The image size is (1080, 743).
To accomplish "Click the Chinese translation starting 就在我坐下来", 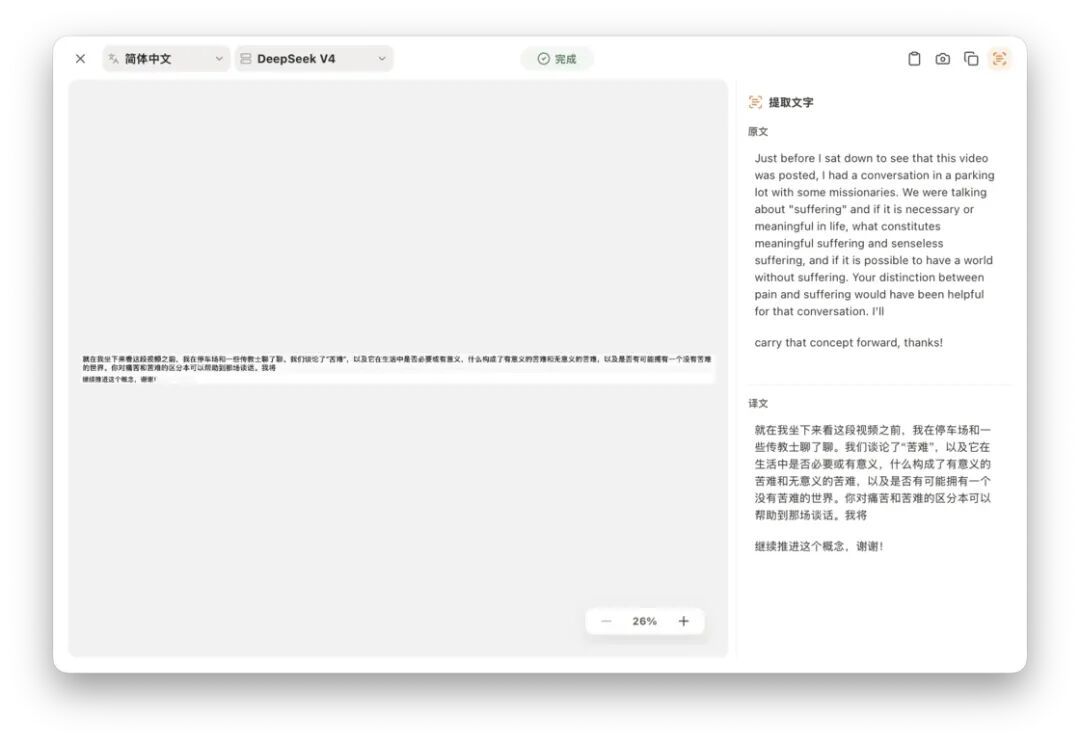I will coord(873,472).
